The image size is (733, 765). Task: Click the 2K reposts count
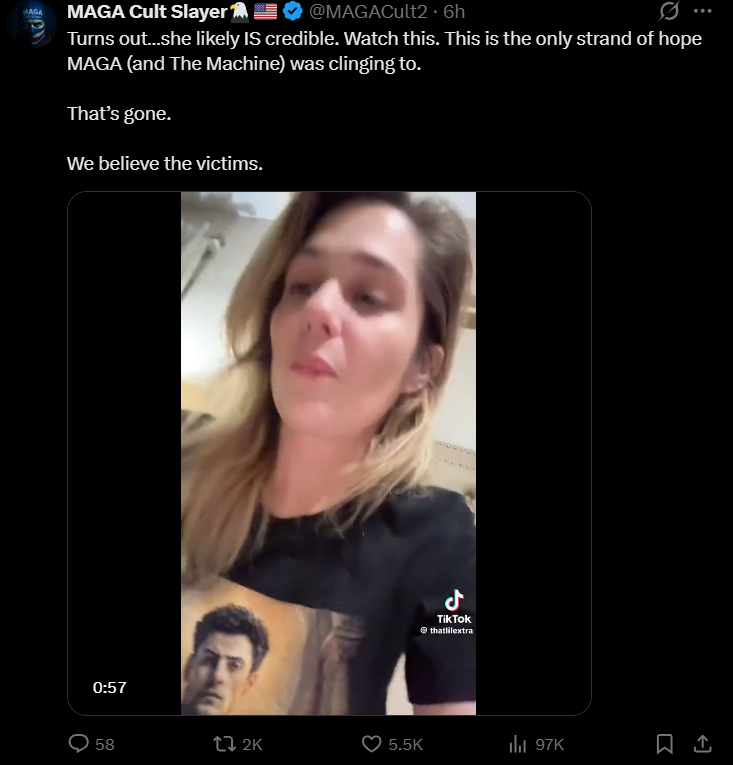point(252,745)
